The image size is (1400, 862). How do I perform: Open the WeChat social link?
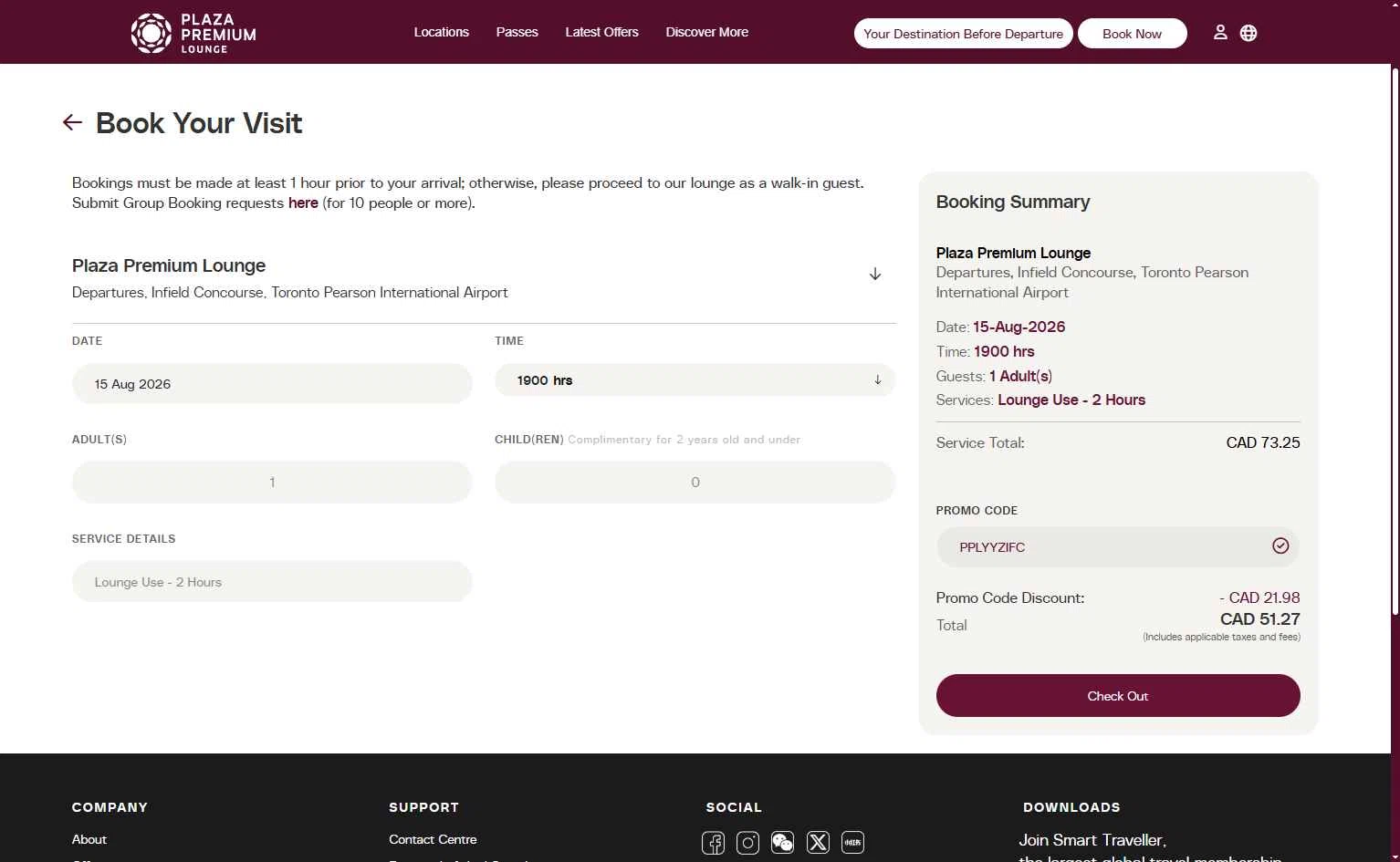(x=782, y=842)
